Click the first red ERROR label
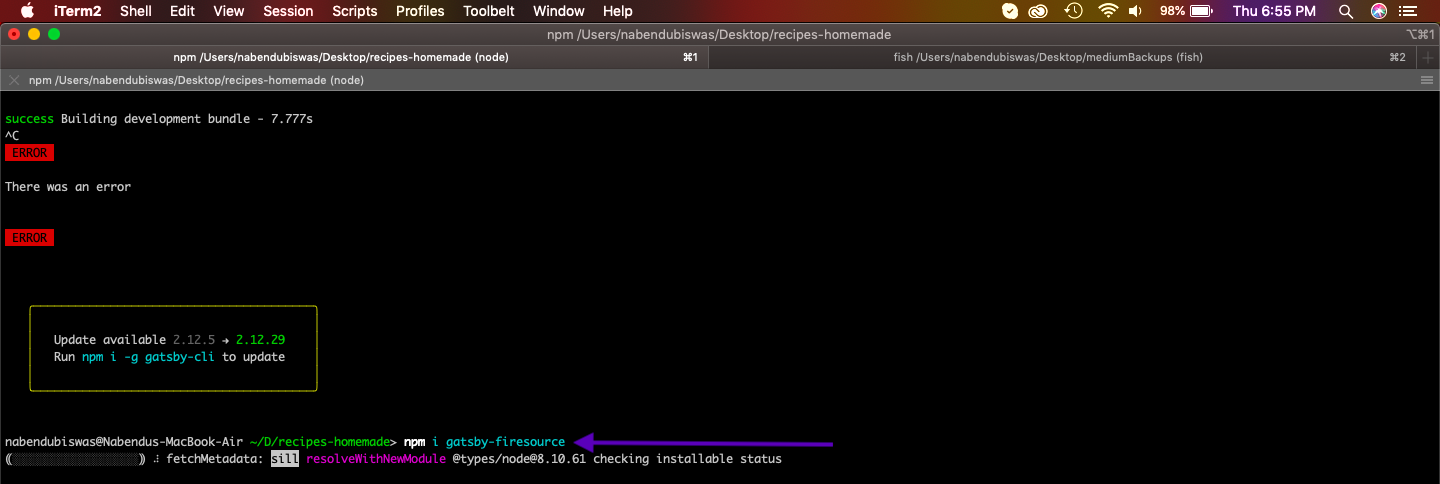 point(29,153)
